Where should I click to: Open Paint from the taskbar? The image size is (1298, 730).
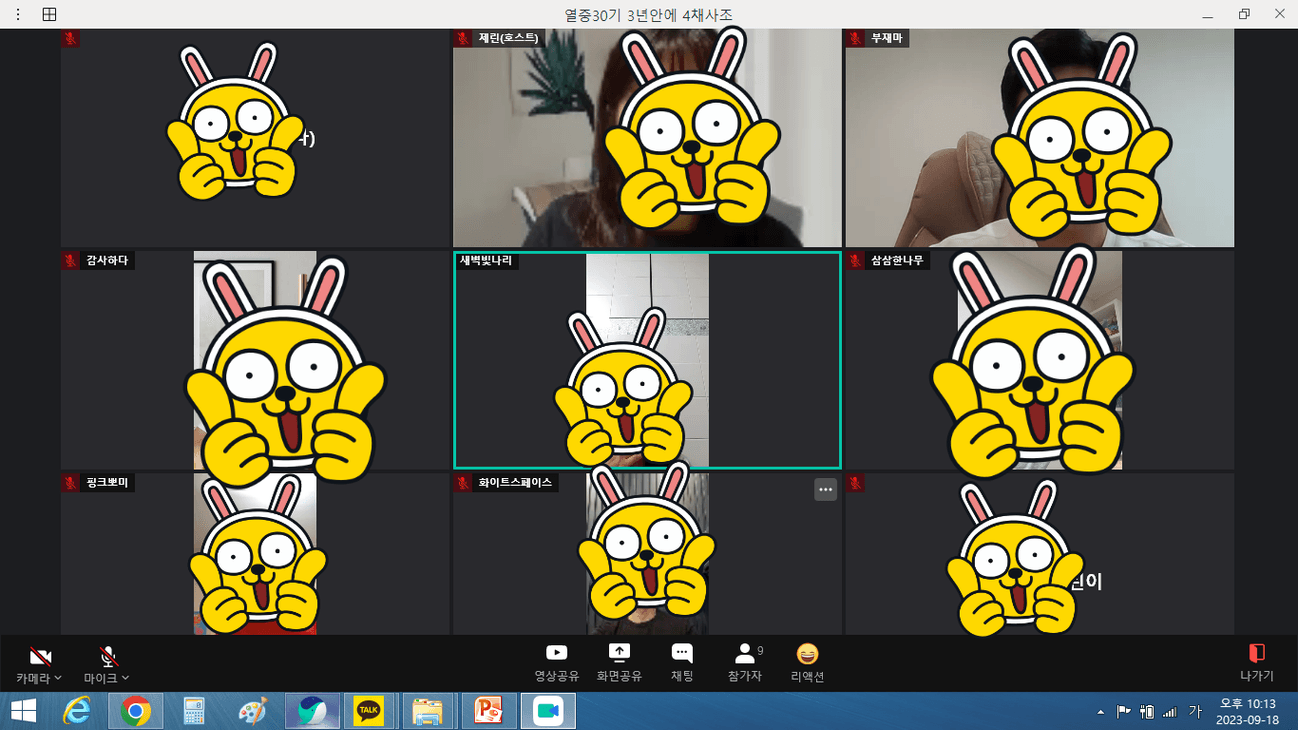(253, 711)
